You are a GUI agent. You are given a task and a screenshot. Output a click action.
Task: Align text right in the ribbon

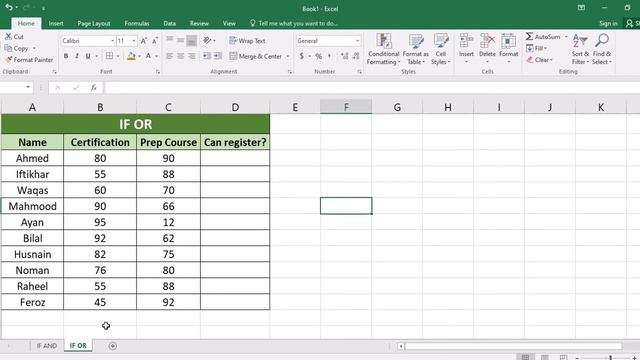point(191,56)
